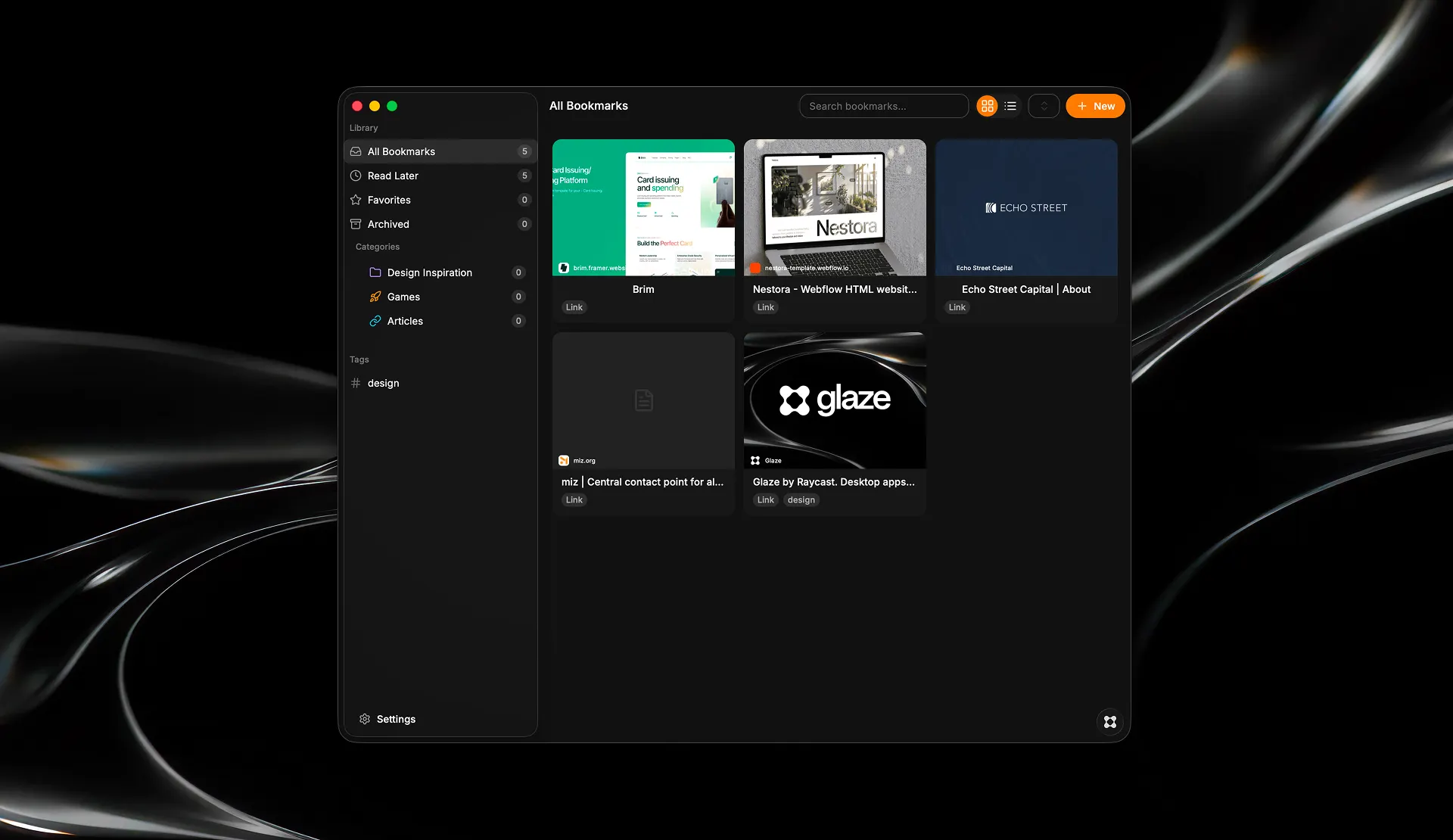
Task: Click the Link tag on Glaze card
Action: pos(766,500)
